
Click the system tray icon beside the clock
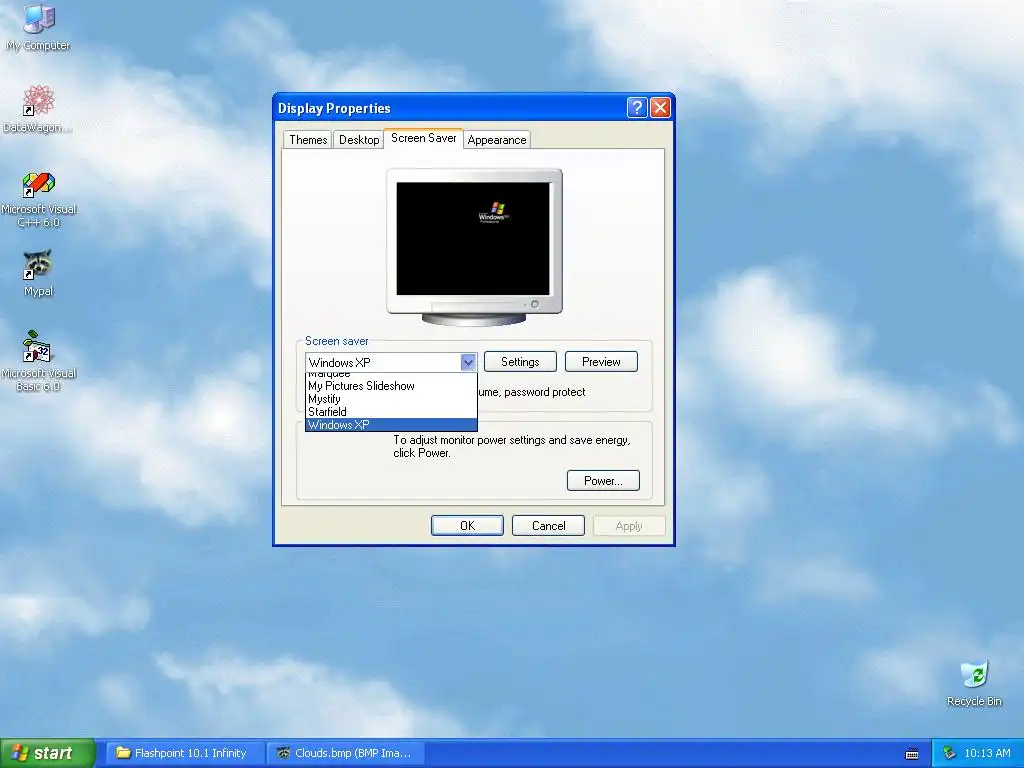(x=949, y=753)
